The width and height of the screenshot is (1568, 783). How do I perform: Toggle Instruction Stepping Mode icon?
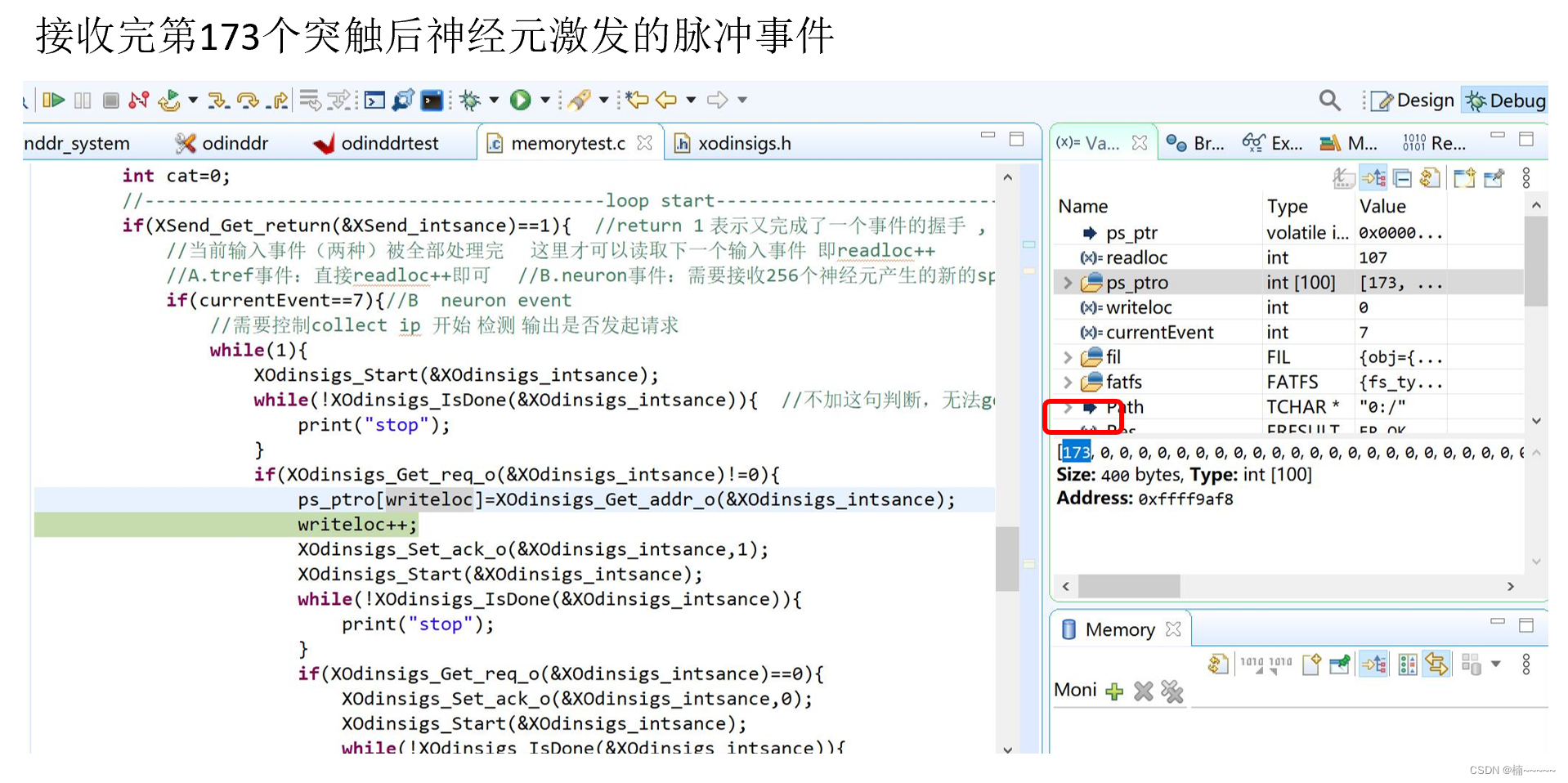pos(339,100)
